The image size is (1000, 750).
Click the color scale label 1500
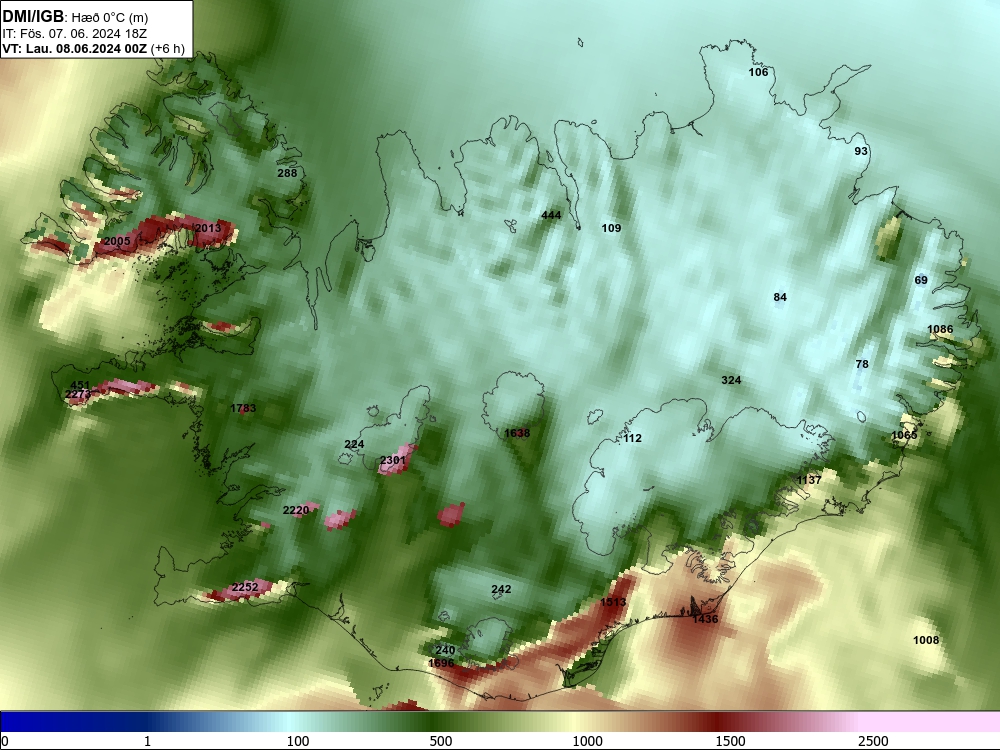[730, 741]
